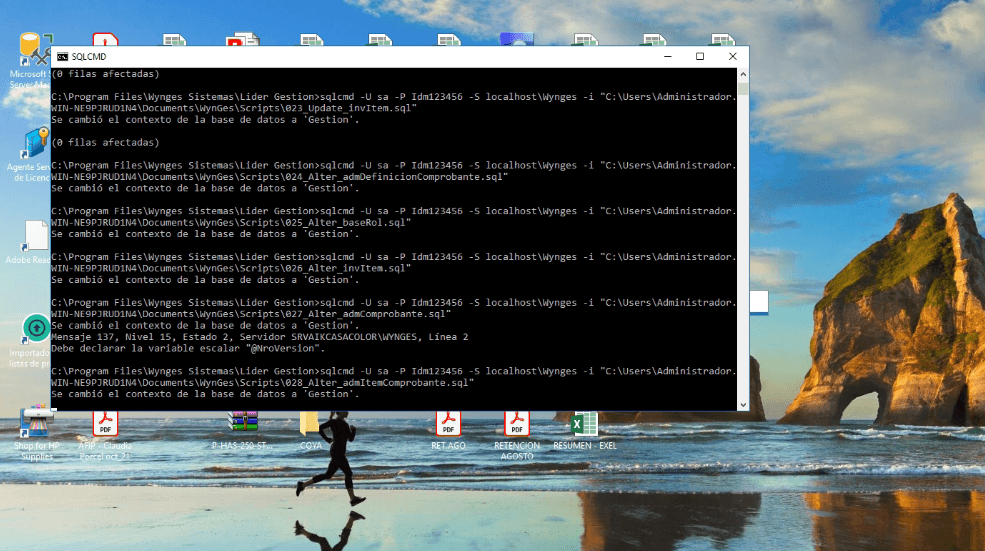Open the RETENCION AGOSTO PDF file
The image size is (985, 551).
point(515,425)
